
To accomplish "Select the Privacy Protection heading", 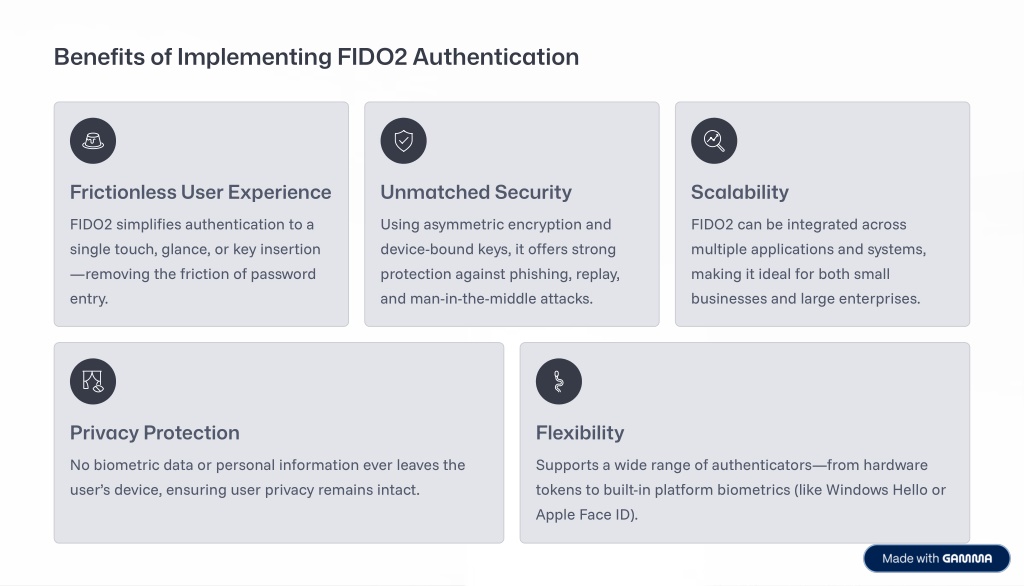I will click(x=155, y=433).
